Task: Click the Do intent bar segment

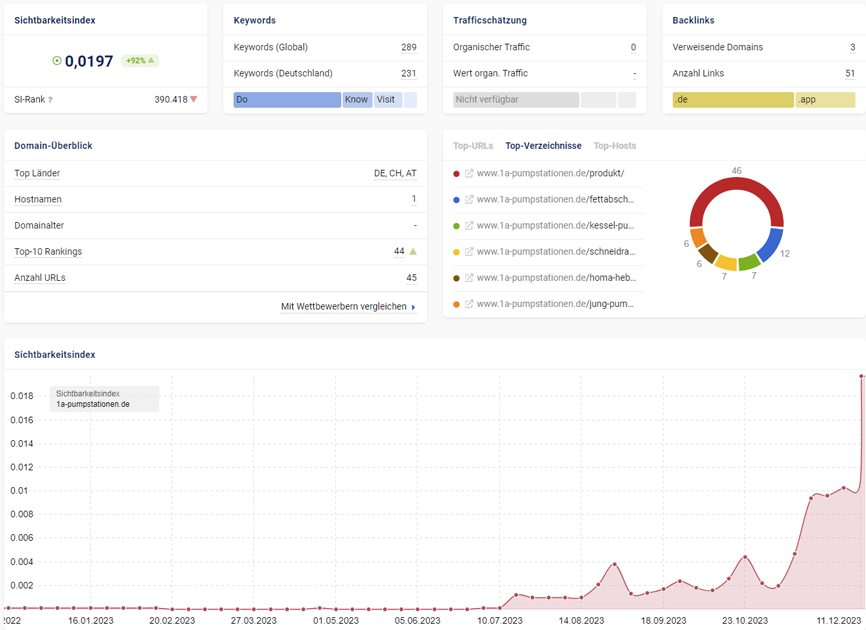Action: pyautogui.click(x=287, y=100)
